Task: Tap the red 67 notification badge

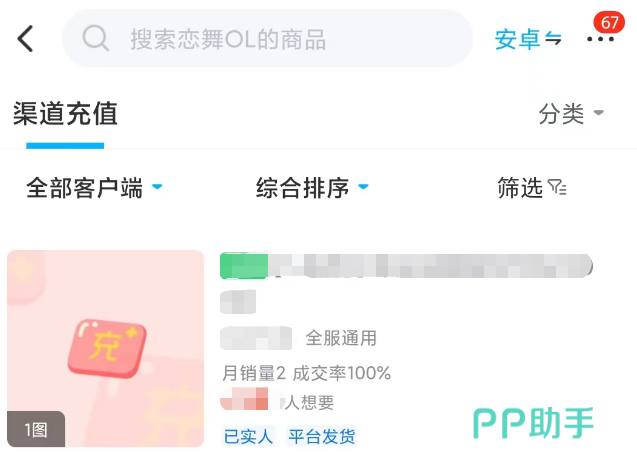Action: tap(609, 22)
